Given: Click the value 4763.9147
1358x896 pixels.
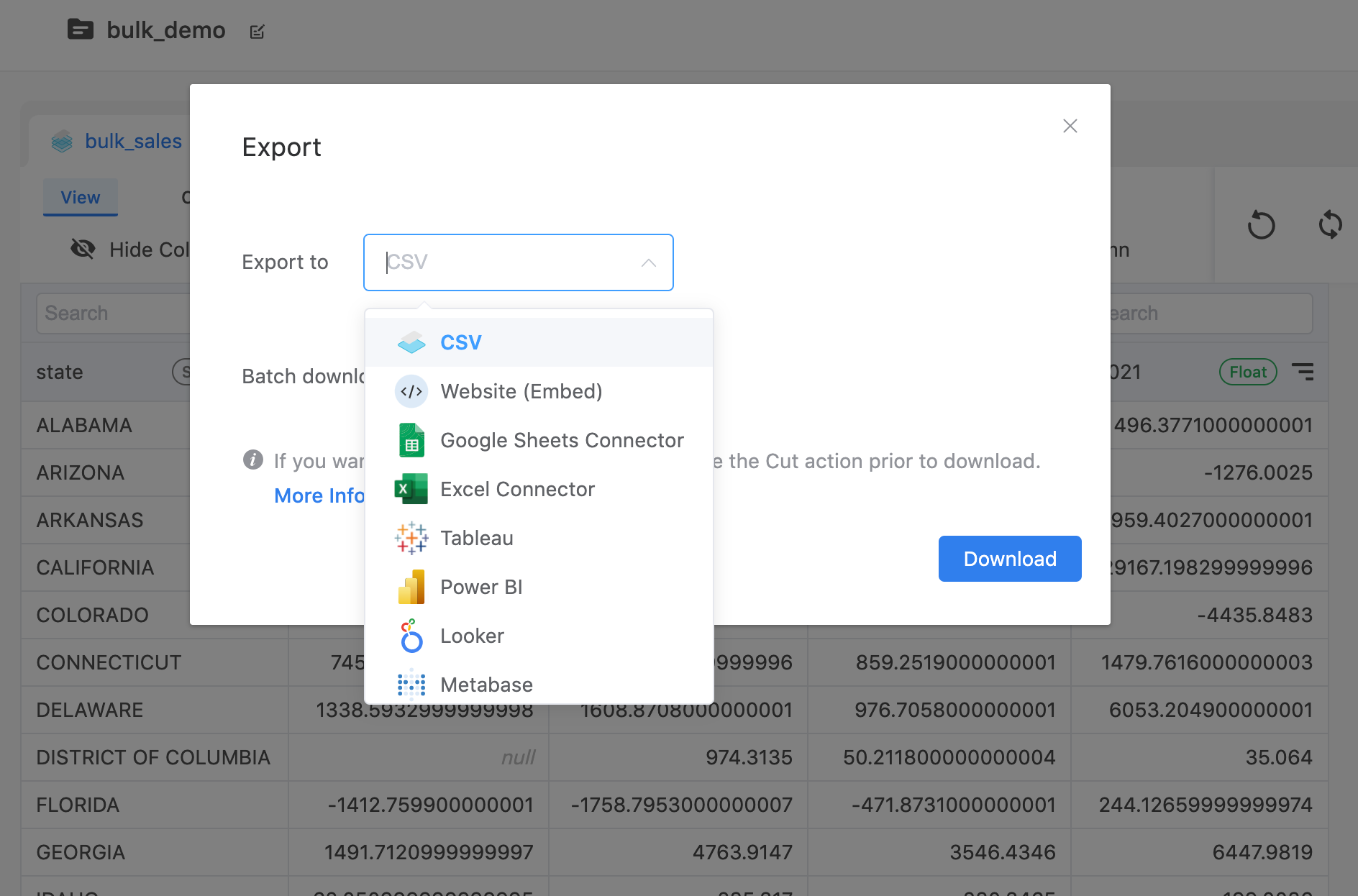Looking at the screenshot, I should [742, 852].
